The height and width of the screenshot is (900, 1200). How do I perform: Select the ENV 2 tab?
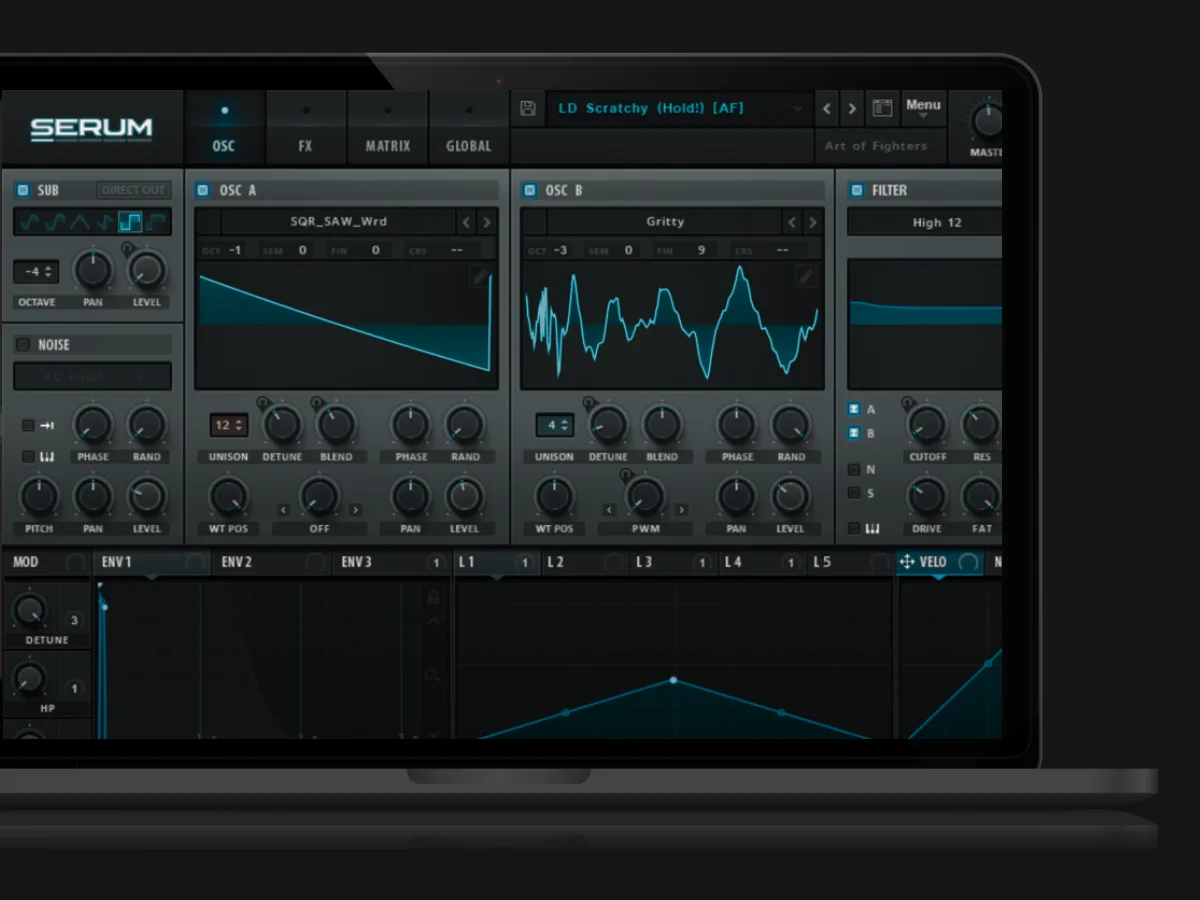click(271, 562)
